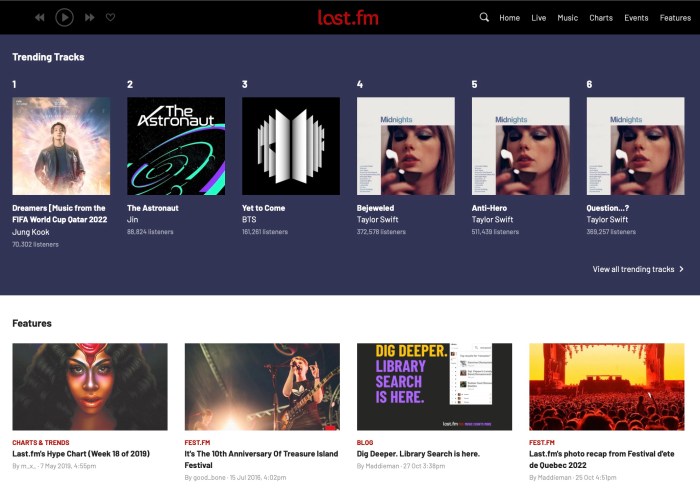Open the Anti-Hero Midnights cover art
Viewport: 700px width, 493px height.
tap(521, 146)
